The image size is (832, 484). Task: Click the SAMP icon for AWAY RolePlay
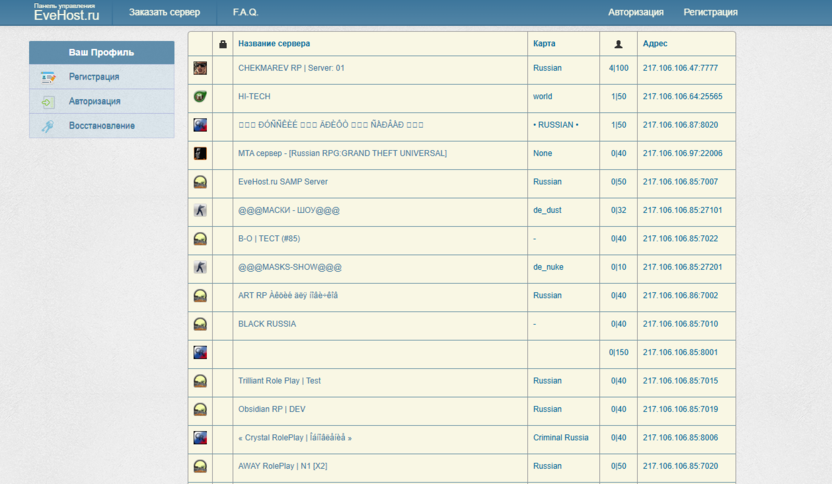click(x=200, y=466)
